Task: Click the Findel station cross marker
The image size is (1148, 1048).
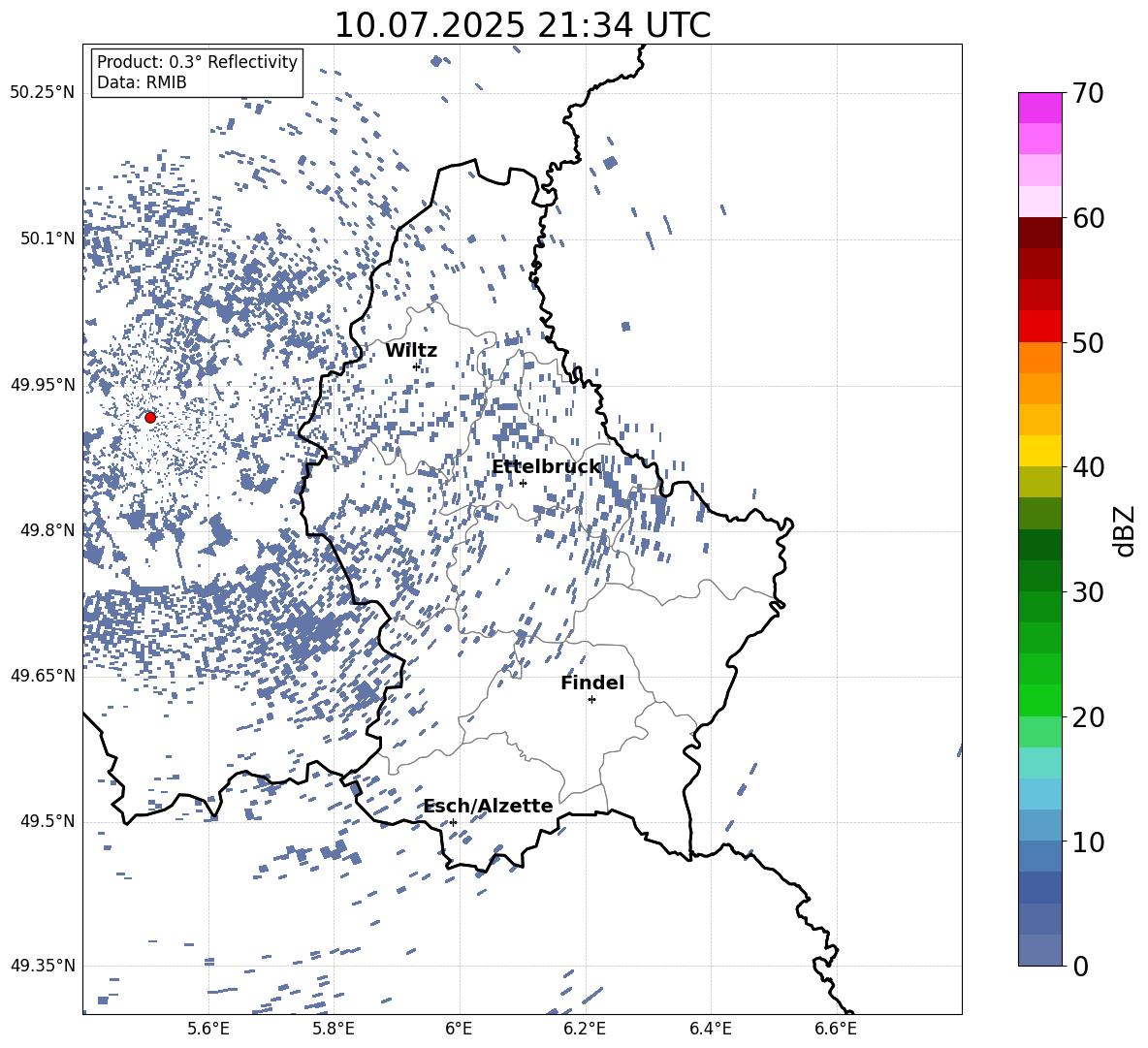Action: [x=591, y=699]
